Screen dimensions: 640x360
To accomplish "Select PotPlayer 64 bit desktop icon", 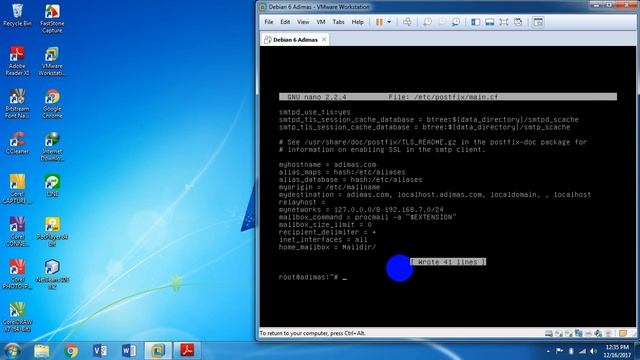I will pos(52,232).
